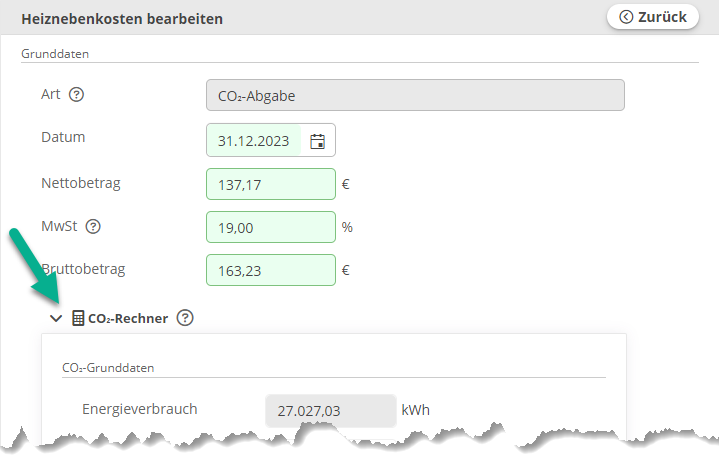This screenshot has height=455, width=719.
Task: Edit the MwSt percentage field 19,00
Action: [271, 227]
